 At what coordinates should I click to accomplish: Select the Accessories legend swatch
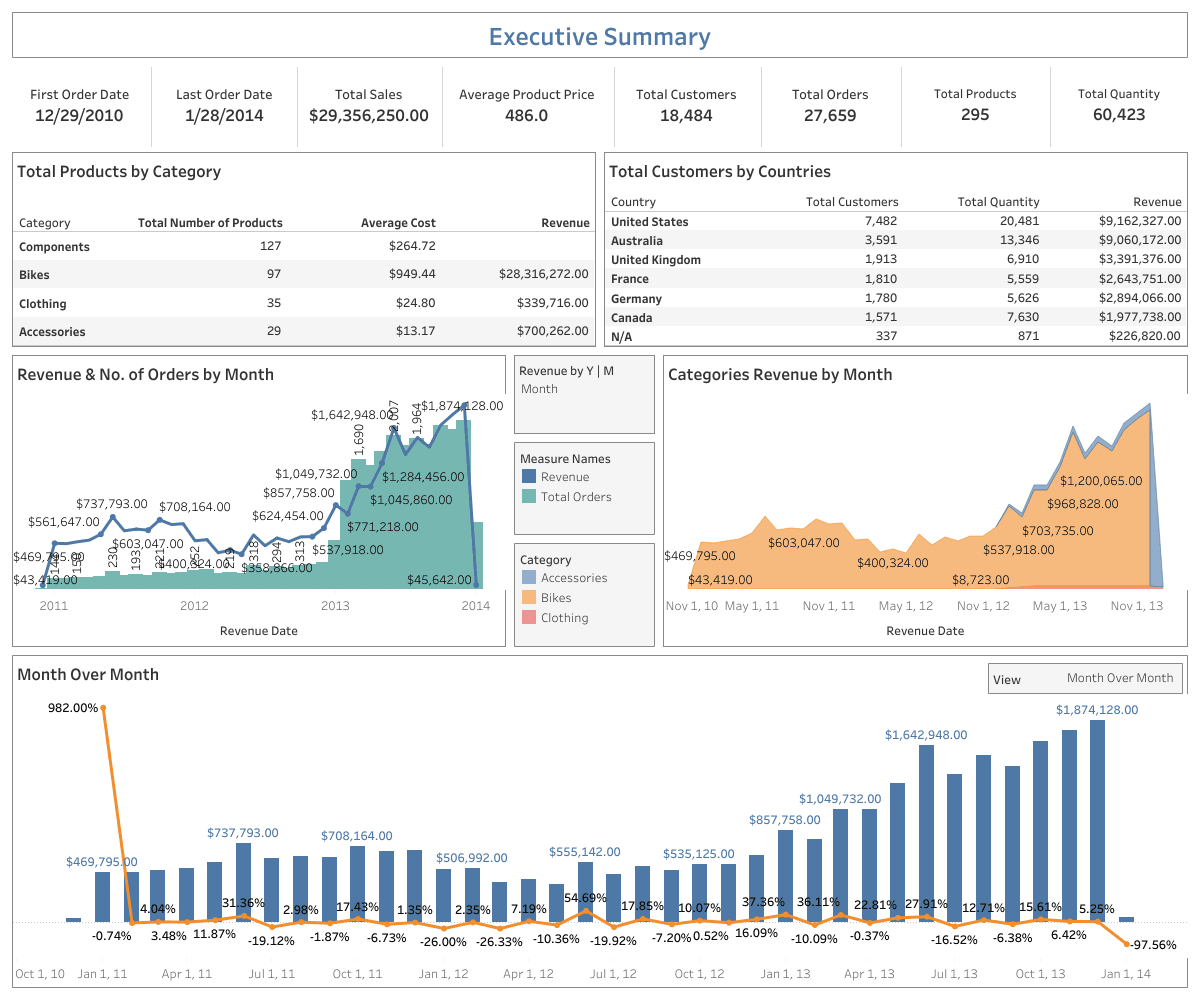coord(529,578)
